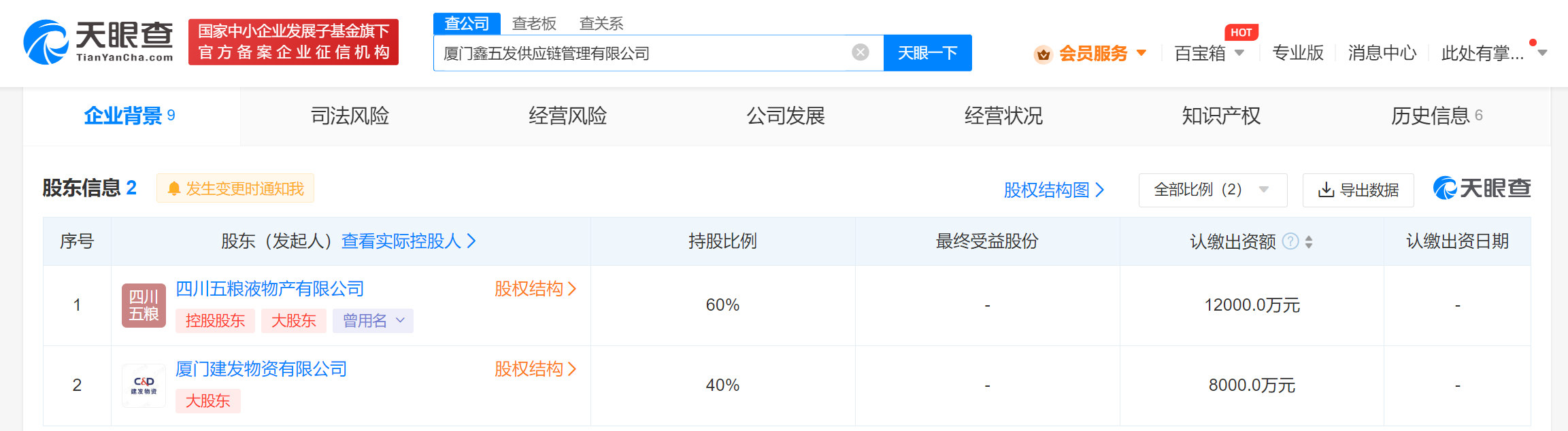Viewport: 1568px width, 431px height.
Task: Open 四川五粮液物产有限公司 company link
Action: [269, 289]
